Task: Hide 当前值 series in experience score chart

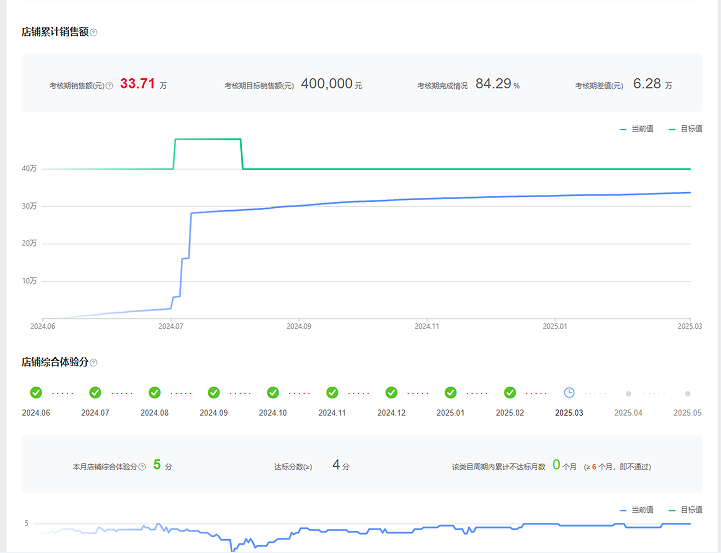Action: click(x=636, y=510)
